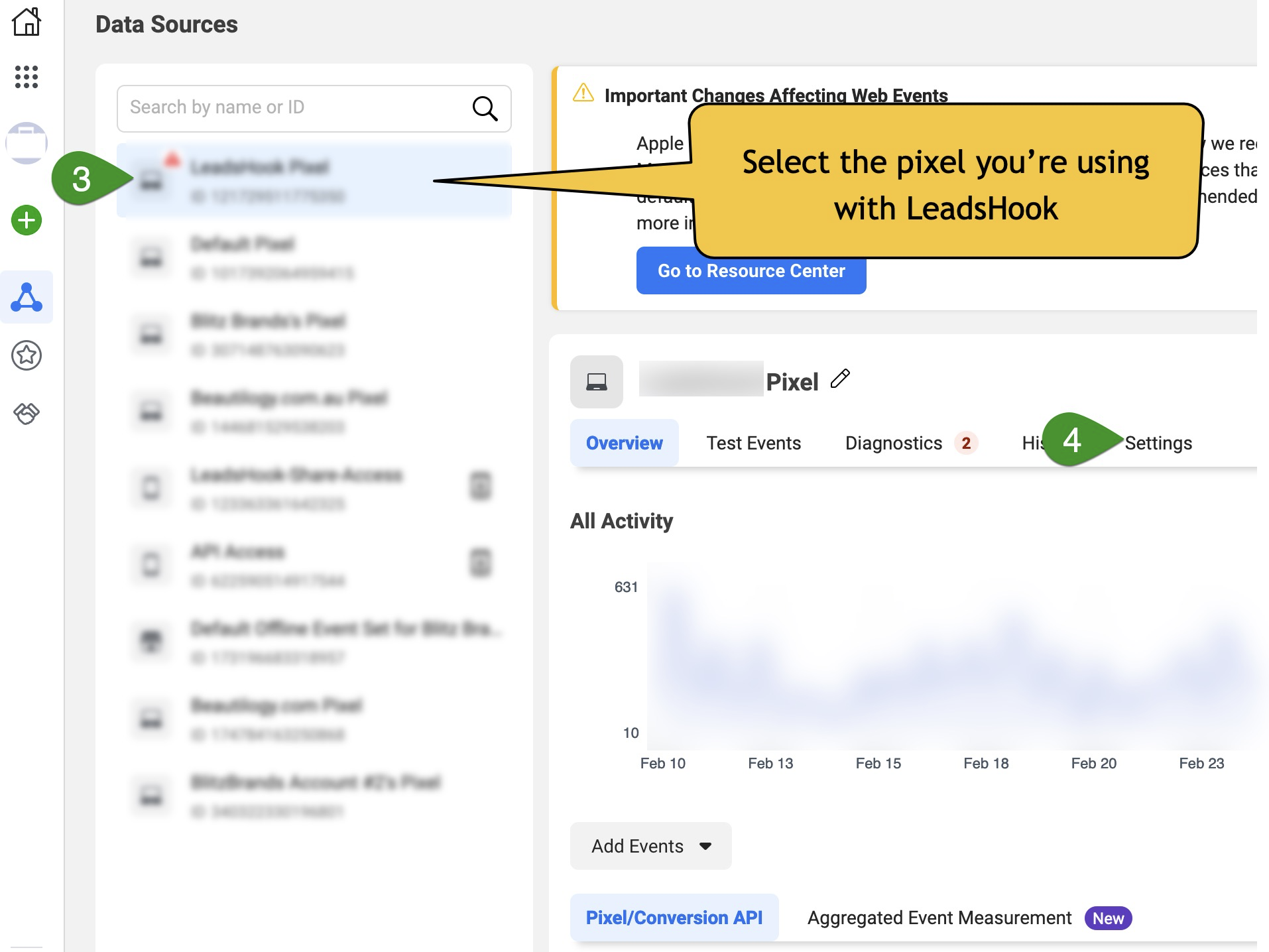The height and width of the screenshot is (952, 1269).
Task: Click the API Access row's phone icon
Action: (151, 564)
